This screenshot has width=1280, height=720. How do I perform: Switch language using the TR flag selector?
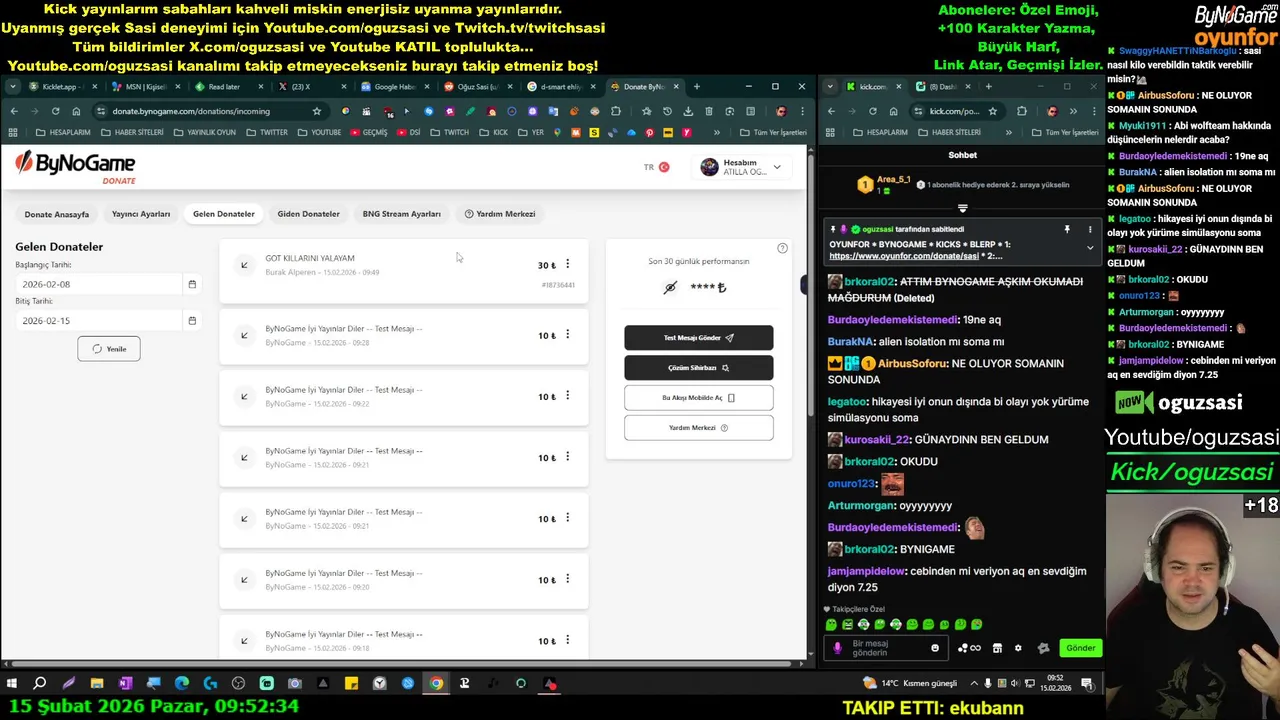(x=657, y=167)
